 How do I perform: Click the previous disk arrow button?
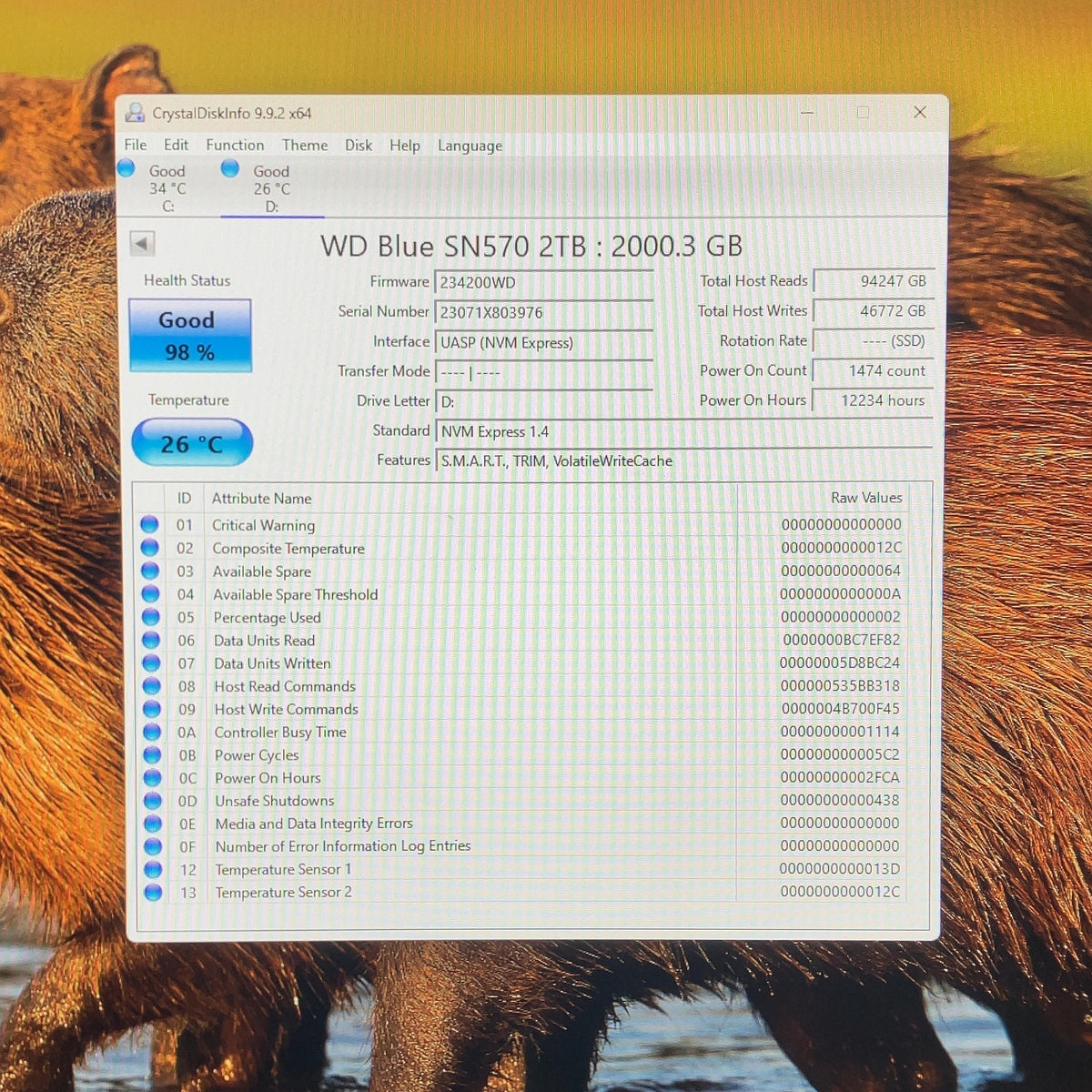tap(142, 243)
